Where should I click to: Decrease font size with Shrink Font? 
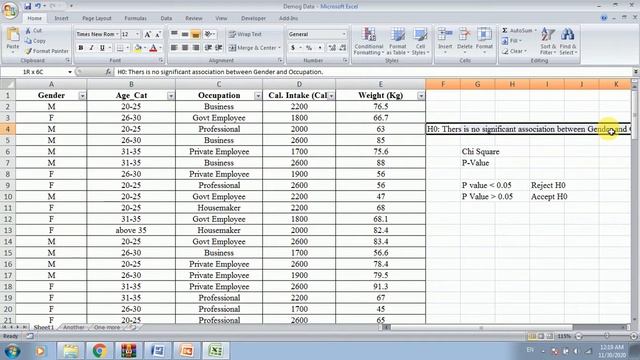coord(158,34)
